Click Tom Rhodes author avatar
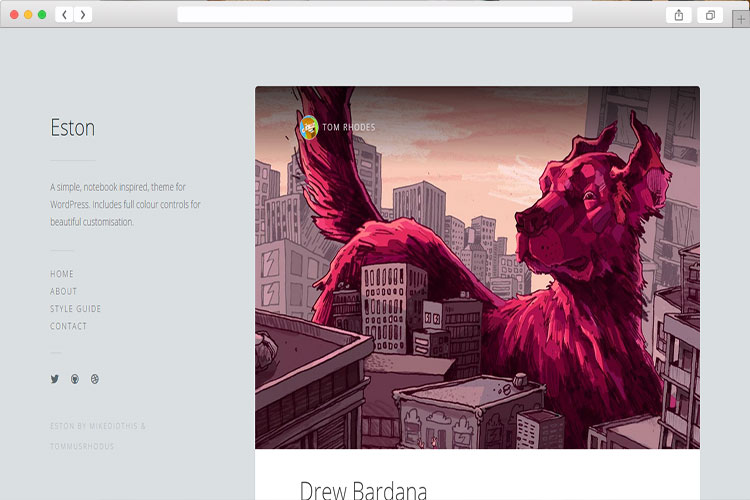This screenshot has height=500, width=750. coord(309,127)
